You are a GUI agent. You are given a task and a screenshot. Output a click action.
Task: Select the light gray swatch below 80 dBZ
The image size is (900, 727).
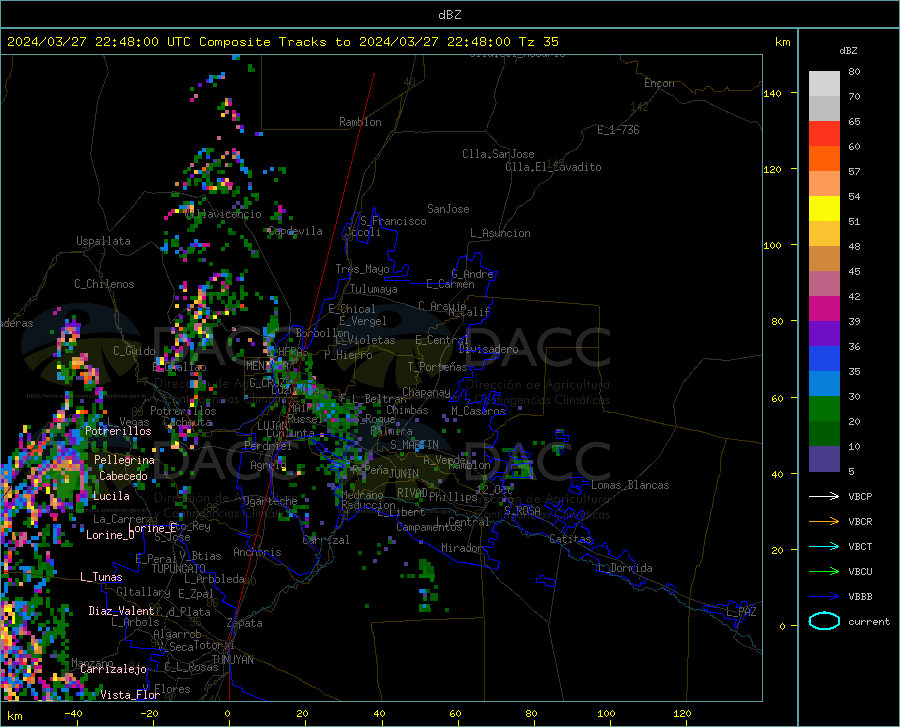[x=824, y=84]
